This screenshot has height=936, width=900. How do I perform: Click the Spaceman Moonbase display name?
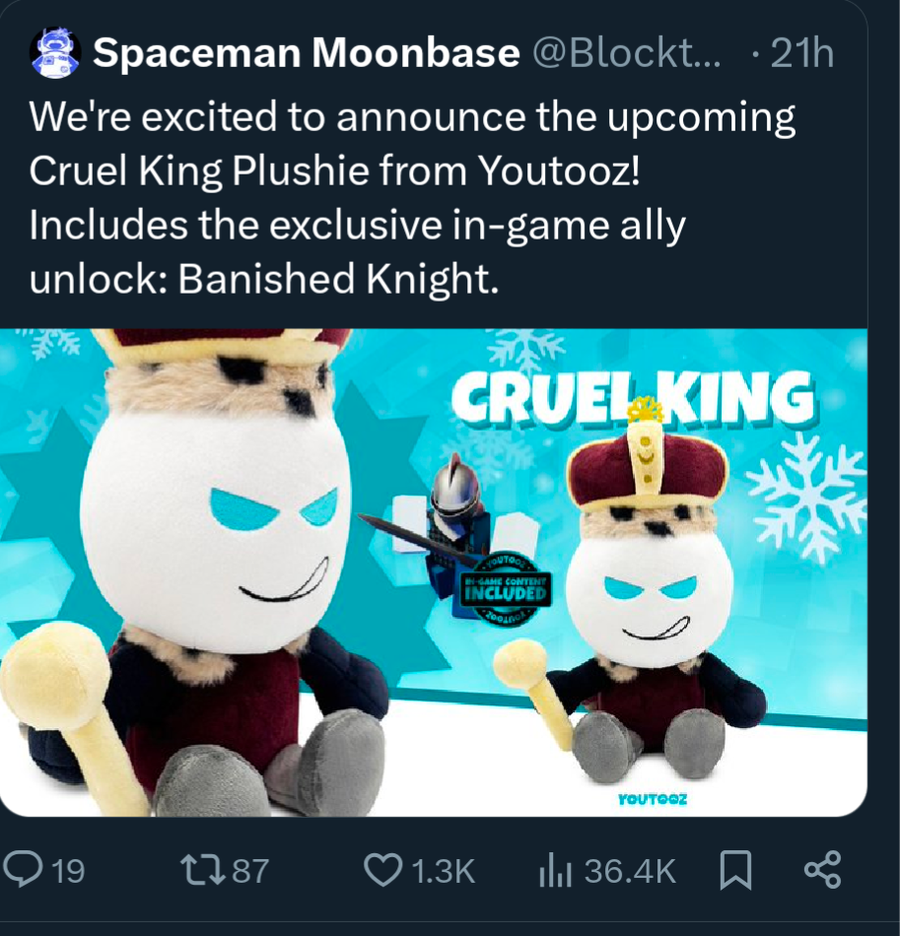coord(306,53)
